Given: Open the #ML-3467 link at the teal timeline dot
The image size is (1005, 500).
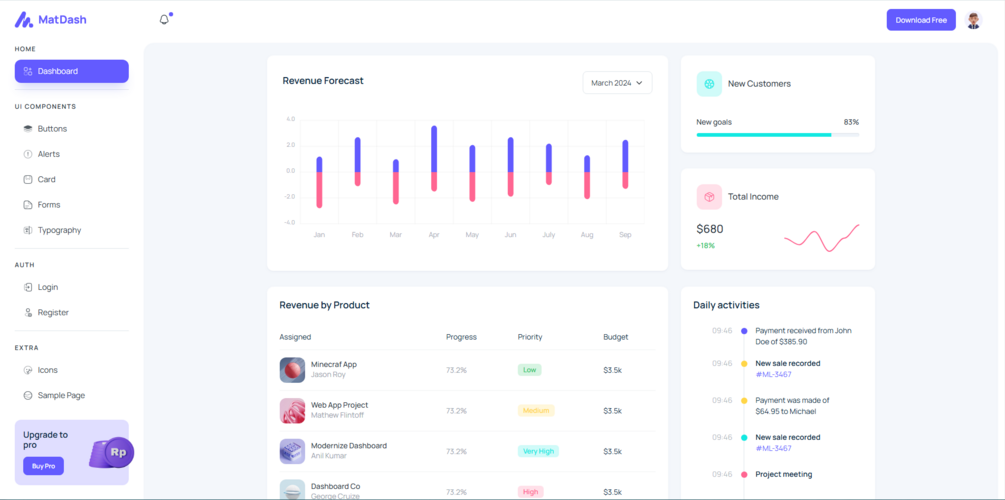Looking at the screenshot, I should pos(773,448).
